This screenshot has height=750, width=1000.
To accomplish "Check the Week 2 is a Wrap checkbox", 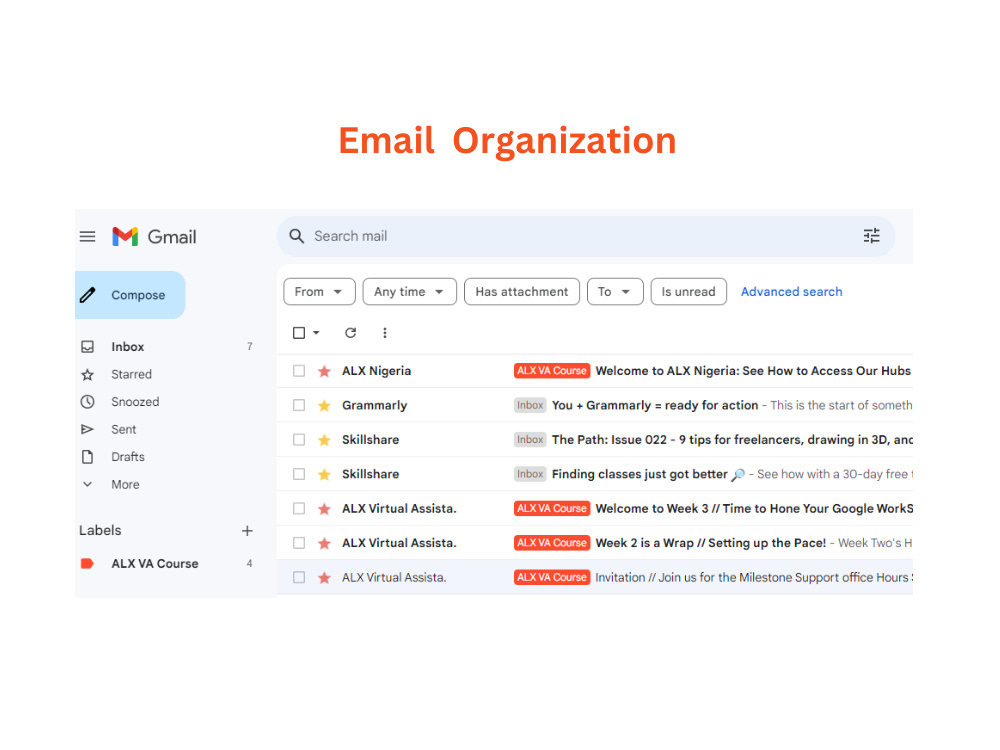I will 298,543.
